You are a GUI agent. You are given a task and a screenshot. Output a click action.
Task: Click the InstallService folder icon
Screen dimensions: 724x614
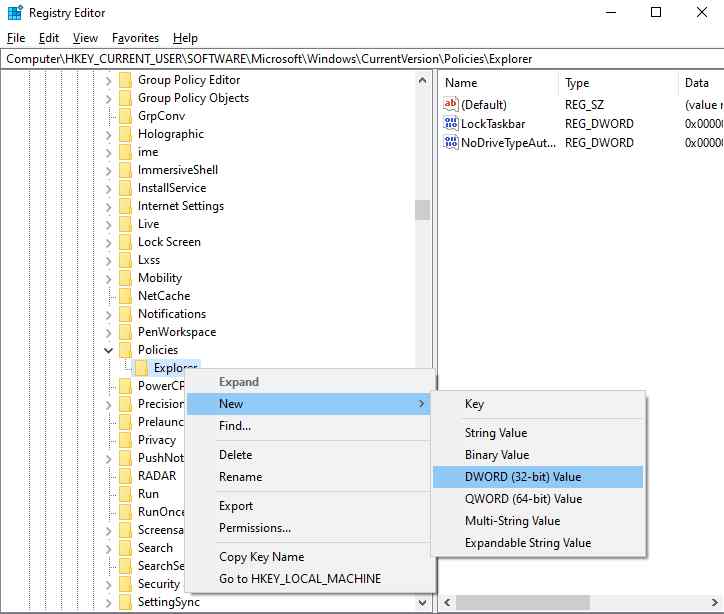click(126, 188)
